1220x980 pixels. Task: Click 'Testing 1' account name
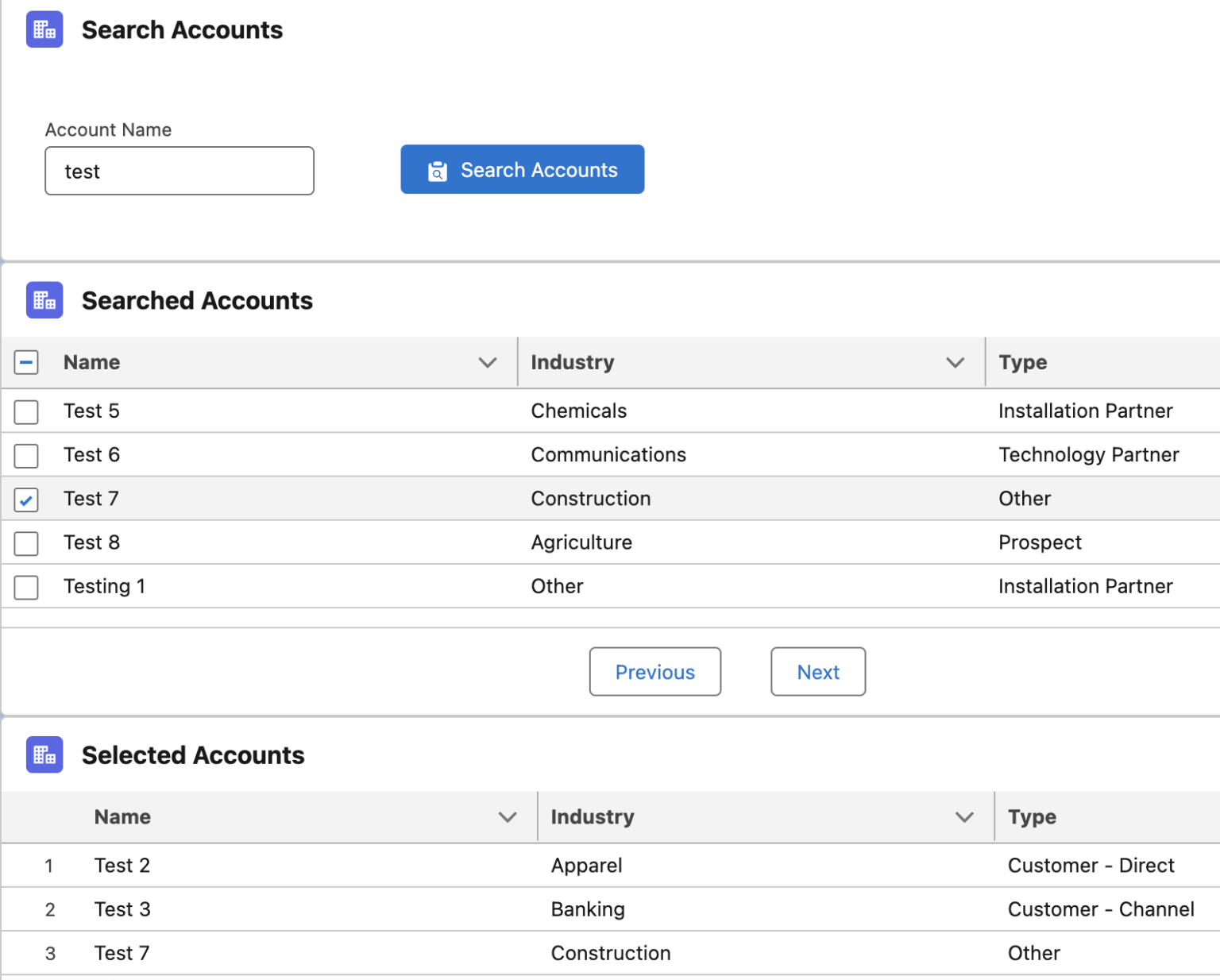point(104,586)
